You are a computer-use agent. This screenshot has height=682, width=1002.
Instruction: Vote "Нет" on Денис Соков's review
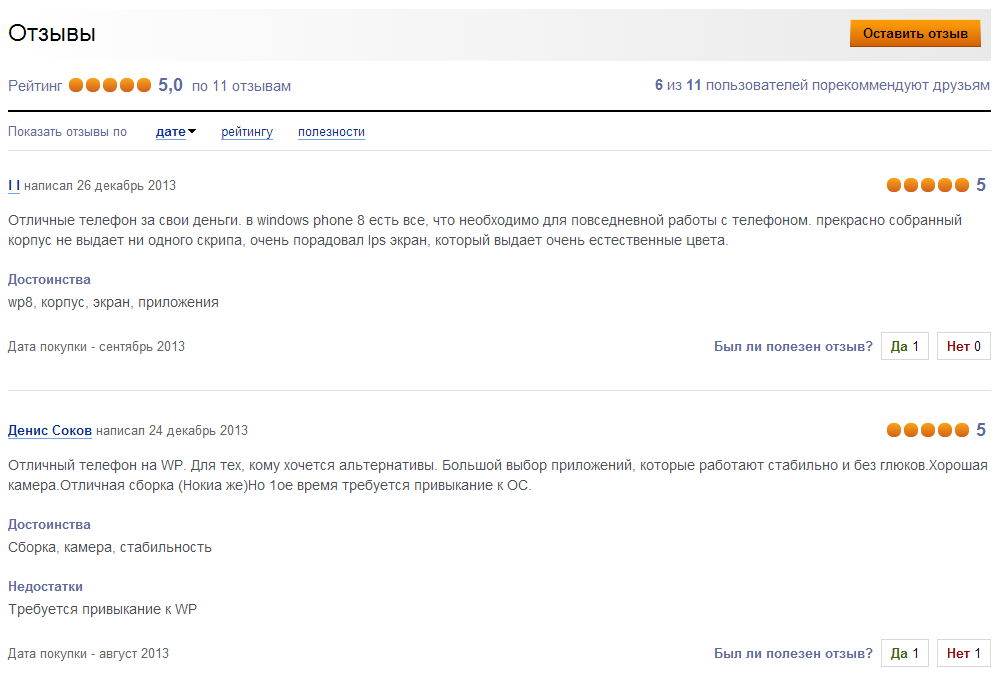tap(963, 653)
